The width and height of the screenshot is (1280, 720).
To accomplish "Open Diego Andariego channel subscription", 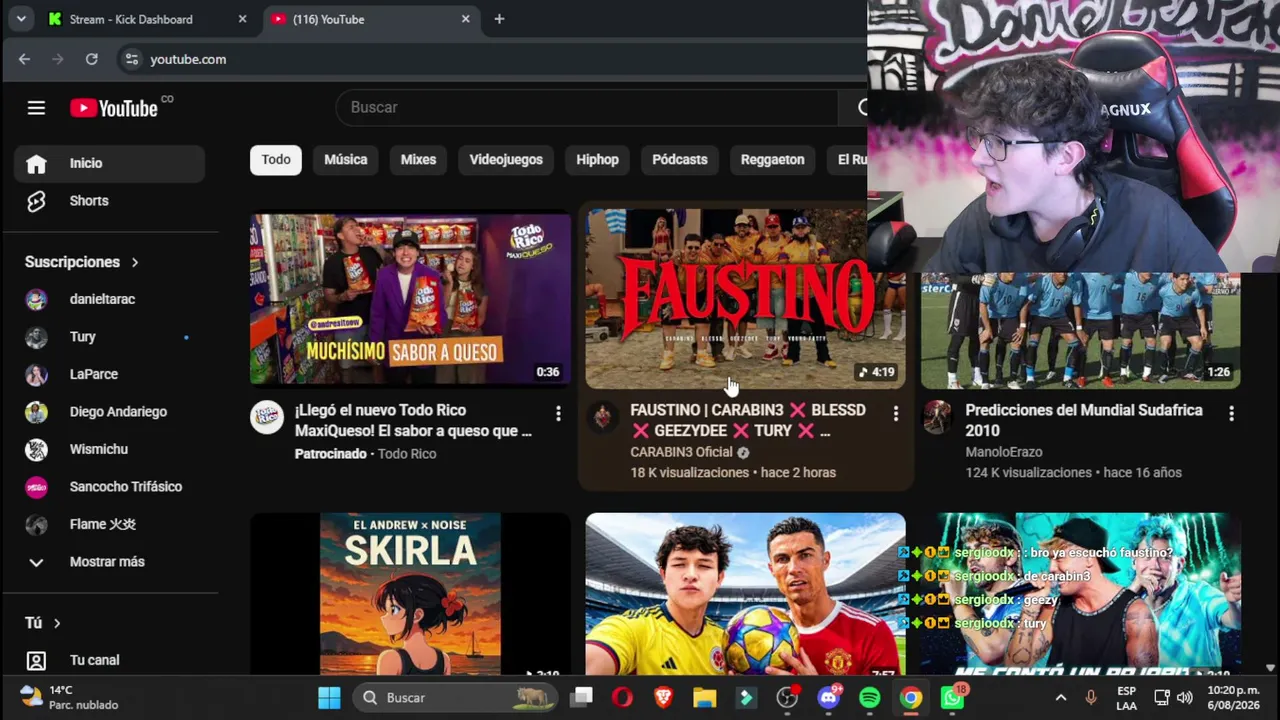I will (x=109, y=412).
